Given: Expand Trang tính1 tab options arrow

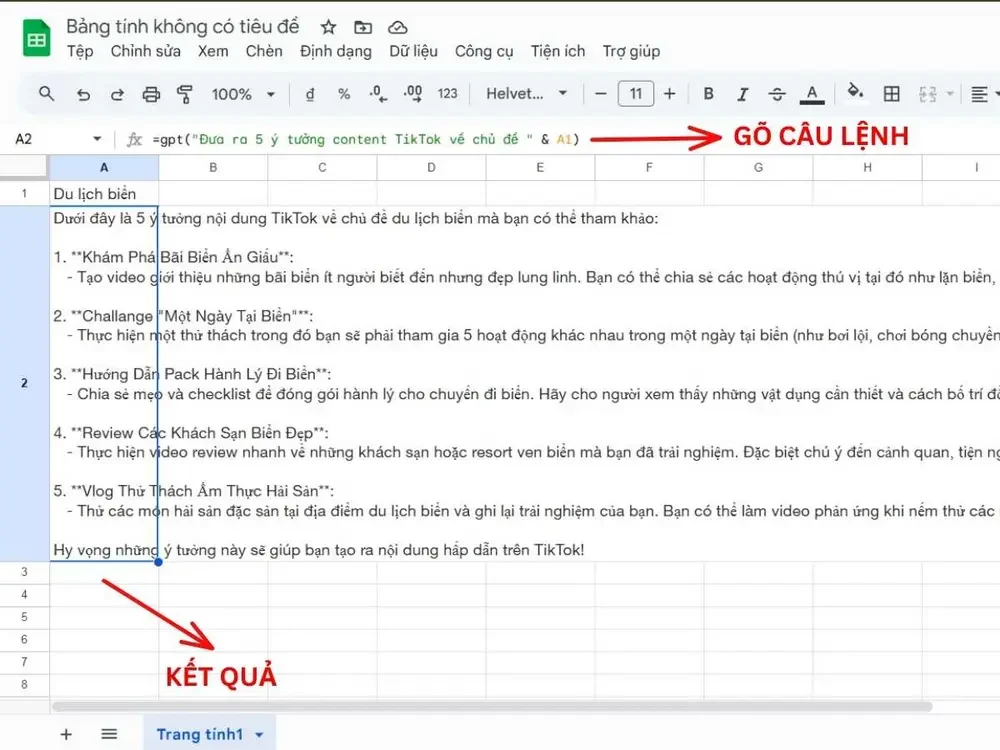Looking at the screenshot, I should (259, 735).
